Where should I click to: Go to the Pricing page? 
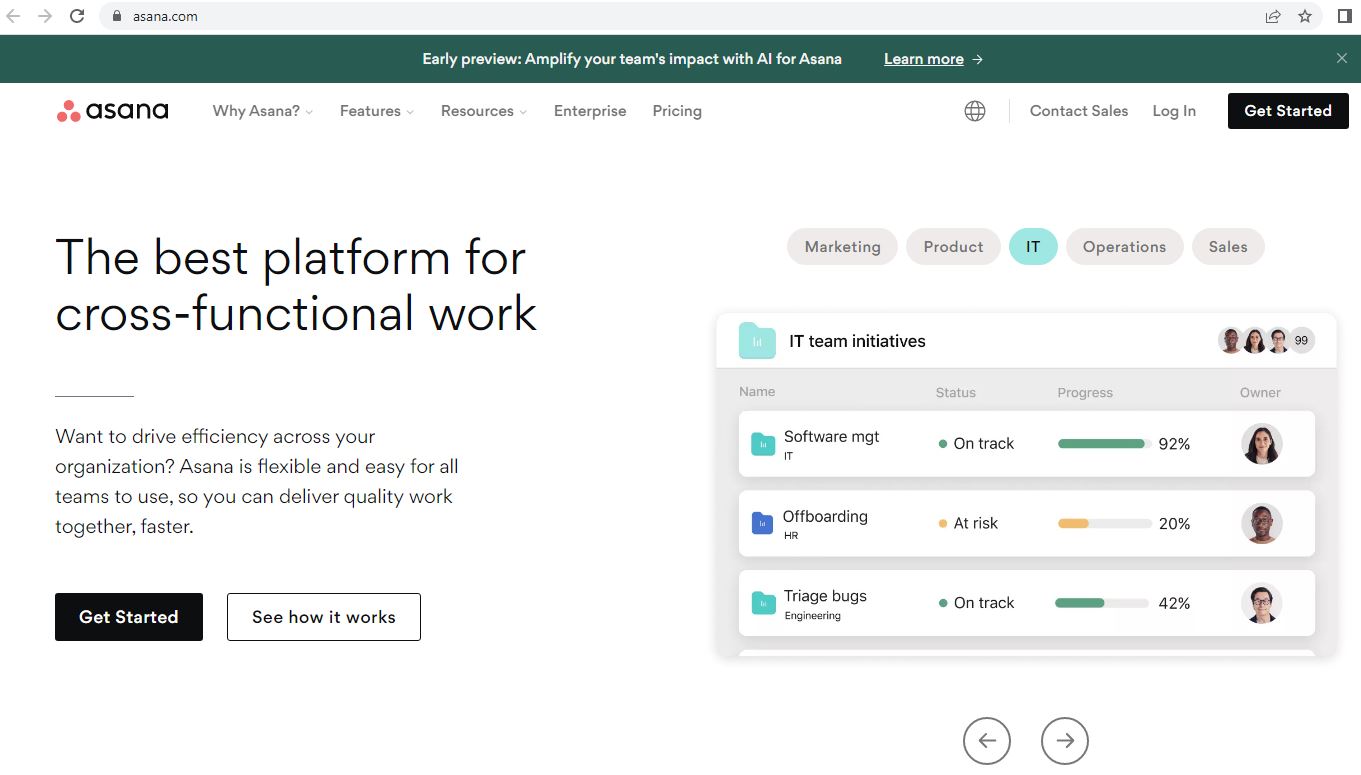pos(677,111)
